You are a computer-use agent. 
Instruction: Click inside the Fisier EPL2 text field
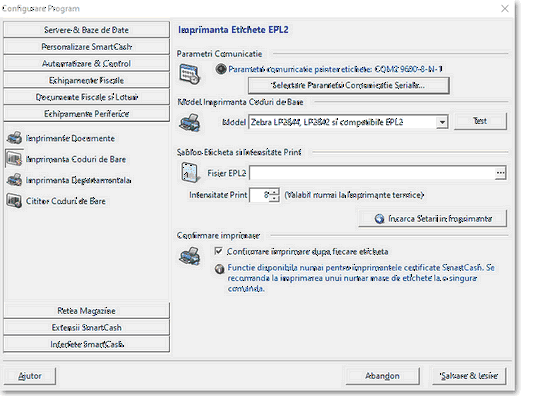(372, 173)
